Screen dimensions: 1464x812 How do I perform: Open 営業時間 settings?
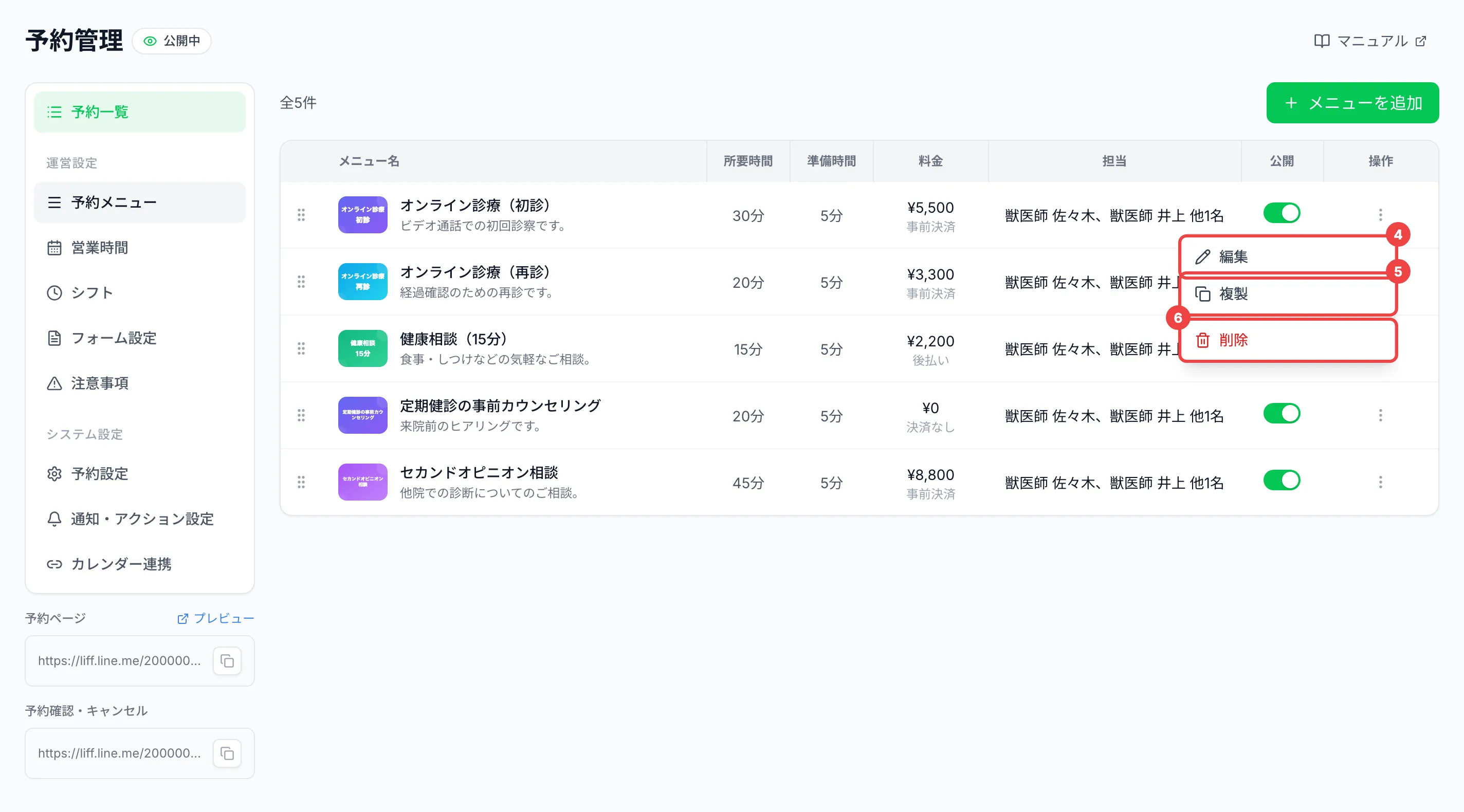click(139, 248)
